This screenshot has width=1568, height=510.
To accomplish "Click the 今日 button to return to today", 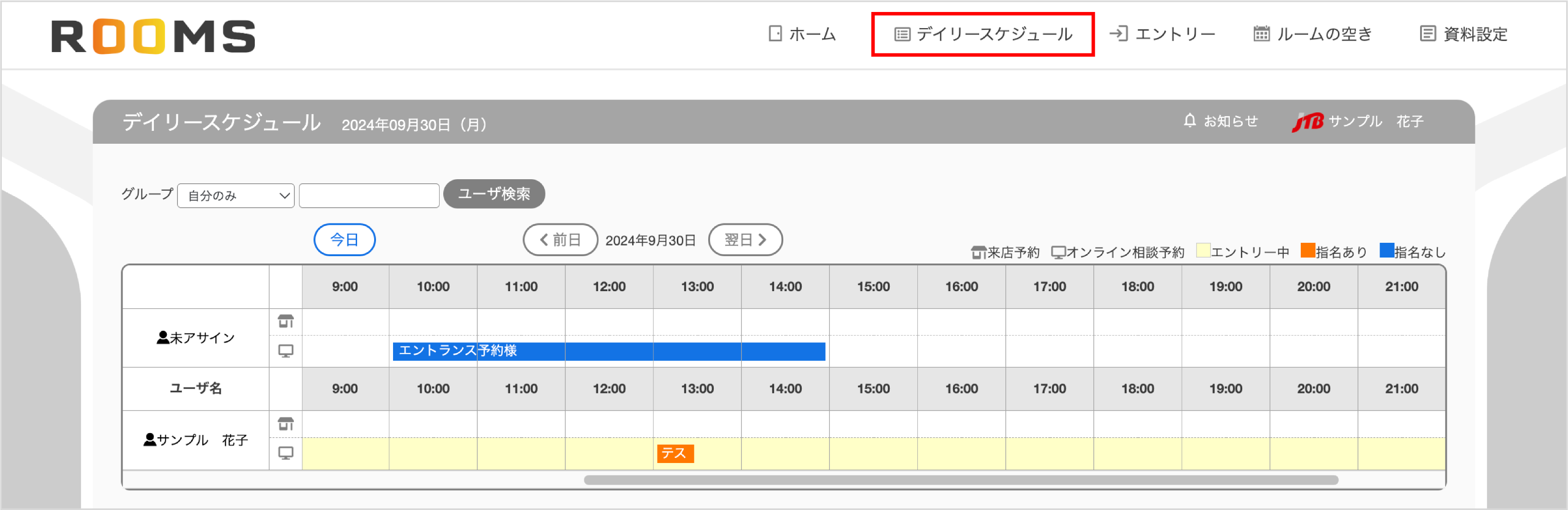I will pos(344,239).
